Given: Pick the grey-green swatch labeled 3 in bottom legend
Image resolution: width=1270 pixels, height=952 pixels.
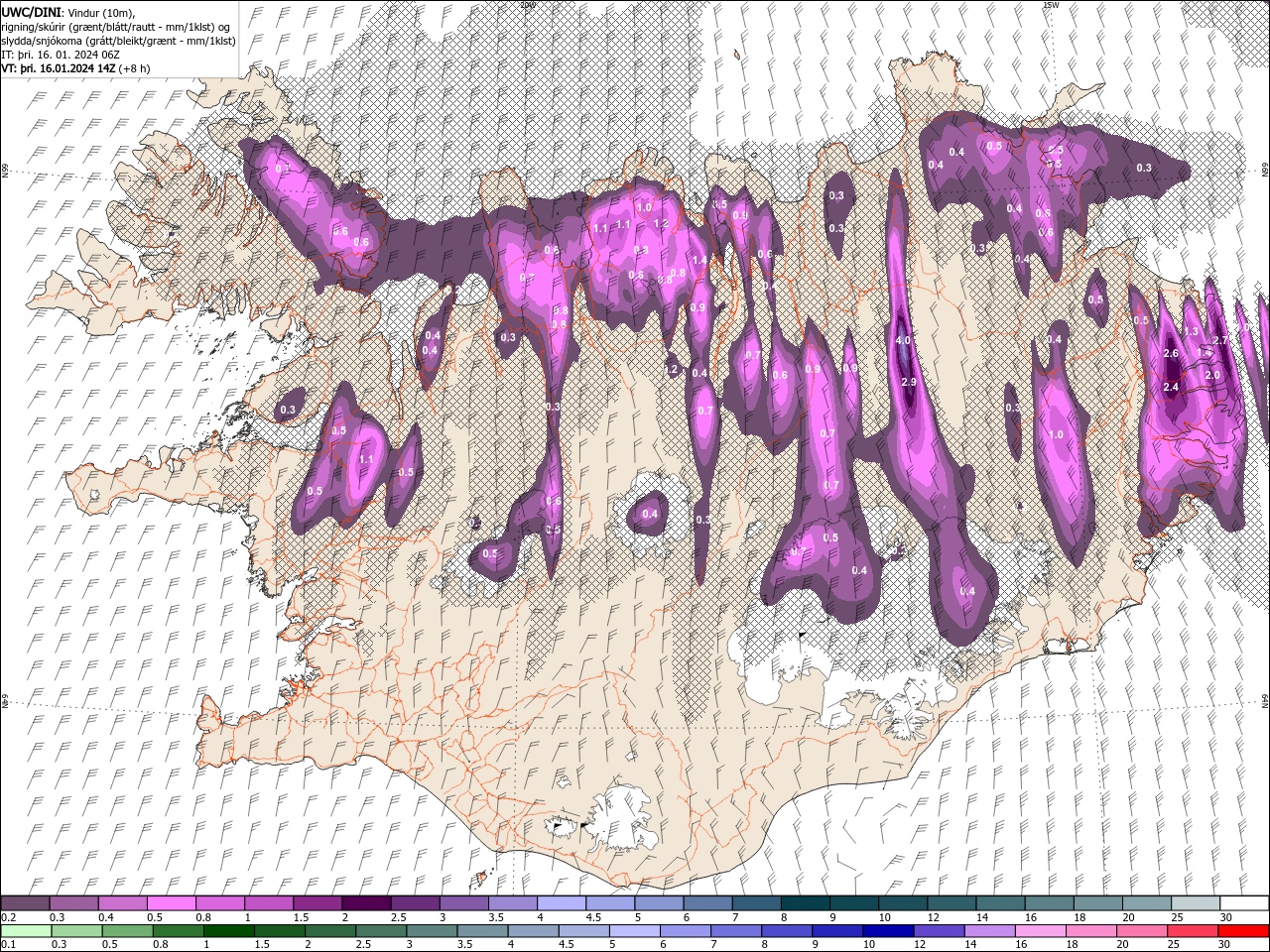Looking at the screenshot, I should [432, 931].
